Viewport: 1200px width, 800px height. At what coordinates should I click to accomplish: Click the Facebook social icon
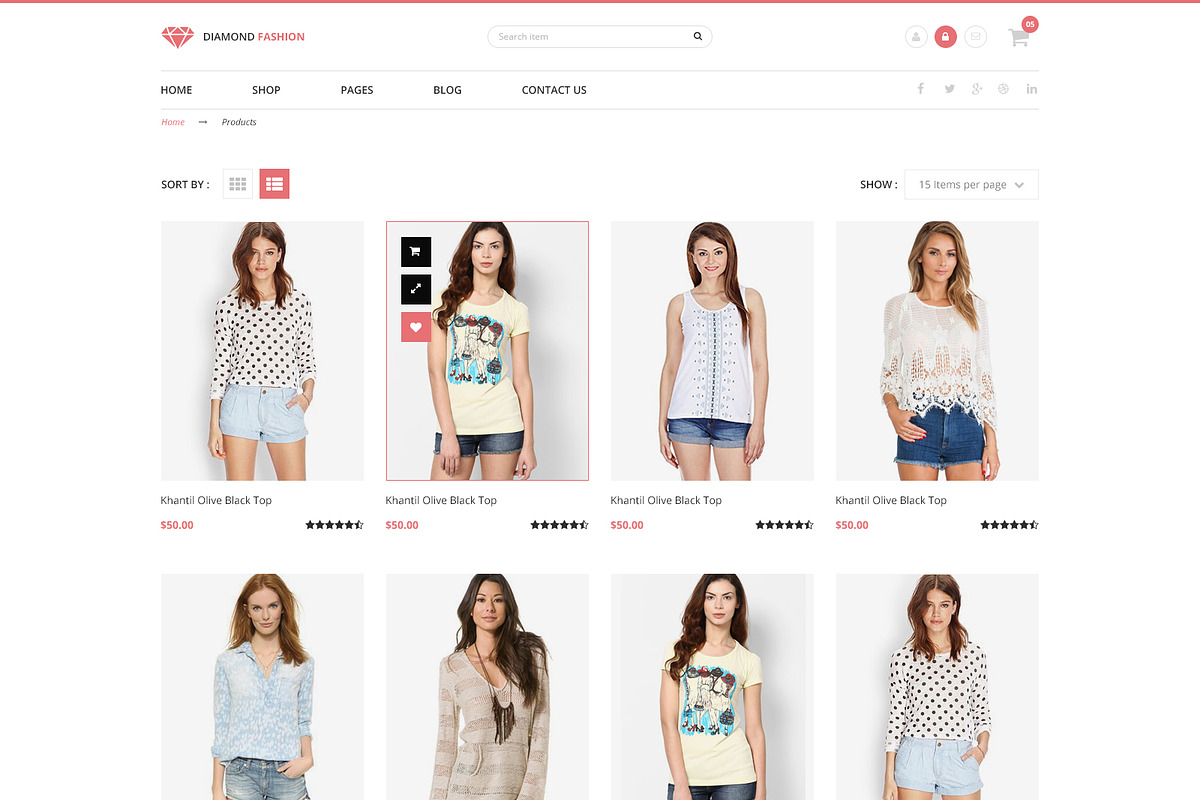[921, 89]
